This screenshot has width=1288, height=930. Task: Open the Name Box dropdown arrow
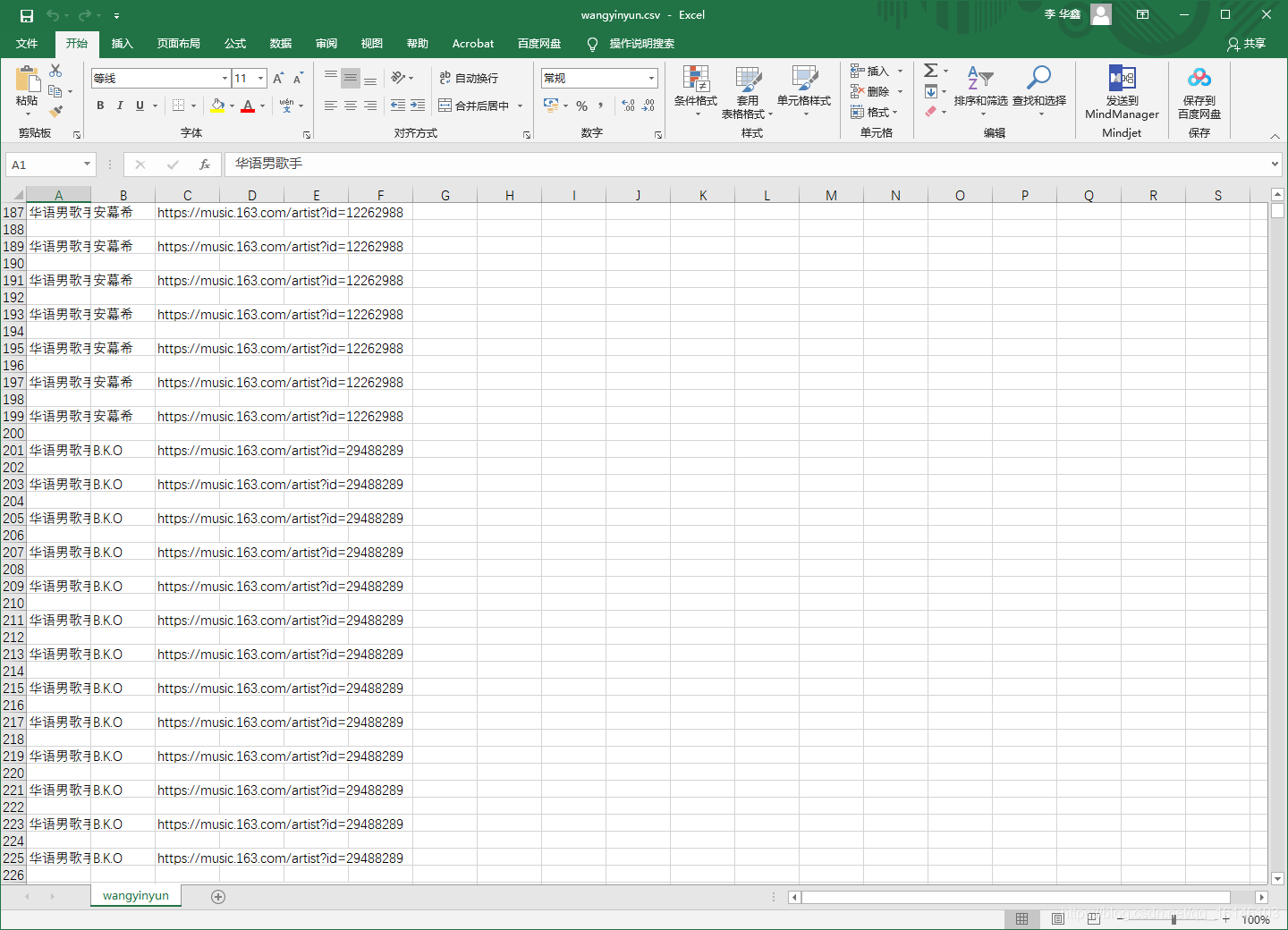[x=87, y=165]
